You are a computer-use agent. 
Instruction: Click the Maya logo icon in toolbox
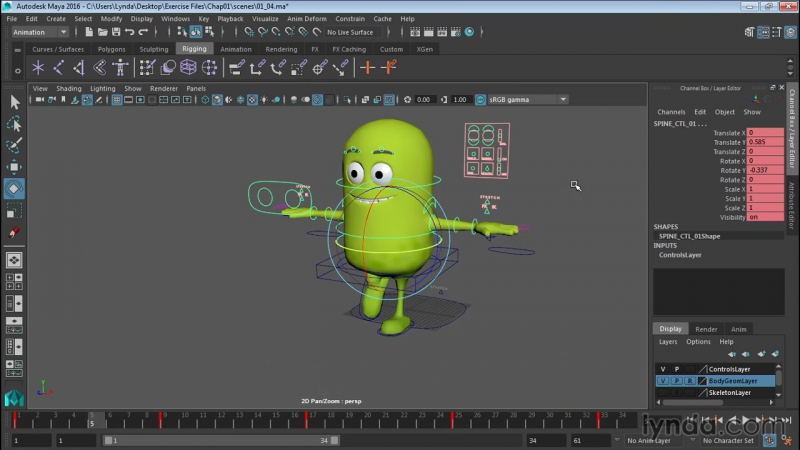click(x=14, y=398)
